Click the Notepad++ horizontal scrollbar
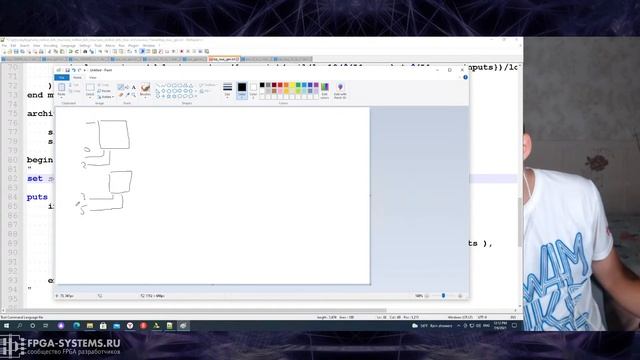The width and height of the screenshot is (640, 360). (196, 311)
